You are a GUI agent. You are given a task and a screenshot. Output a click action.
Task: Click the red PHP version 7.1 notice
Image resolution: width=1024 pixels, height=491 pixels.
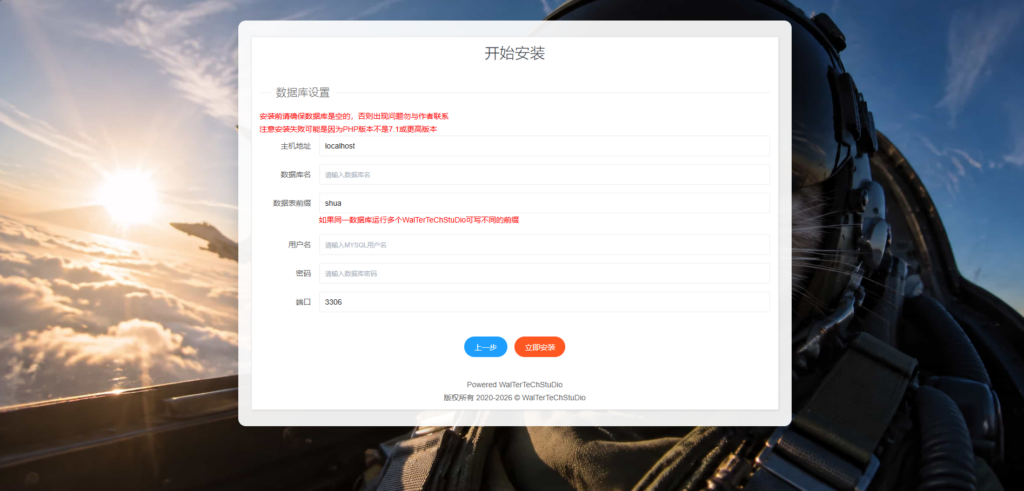pos(348,129)
